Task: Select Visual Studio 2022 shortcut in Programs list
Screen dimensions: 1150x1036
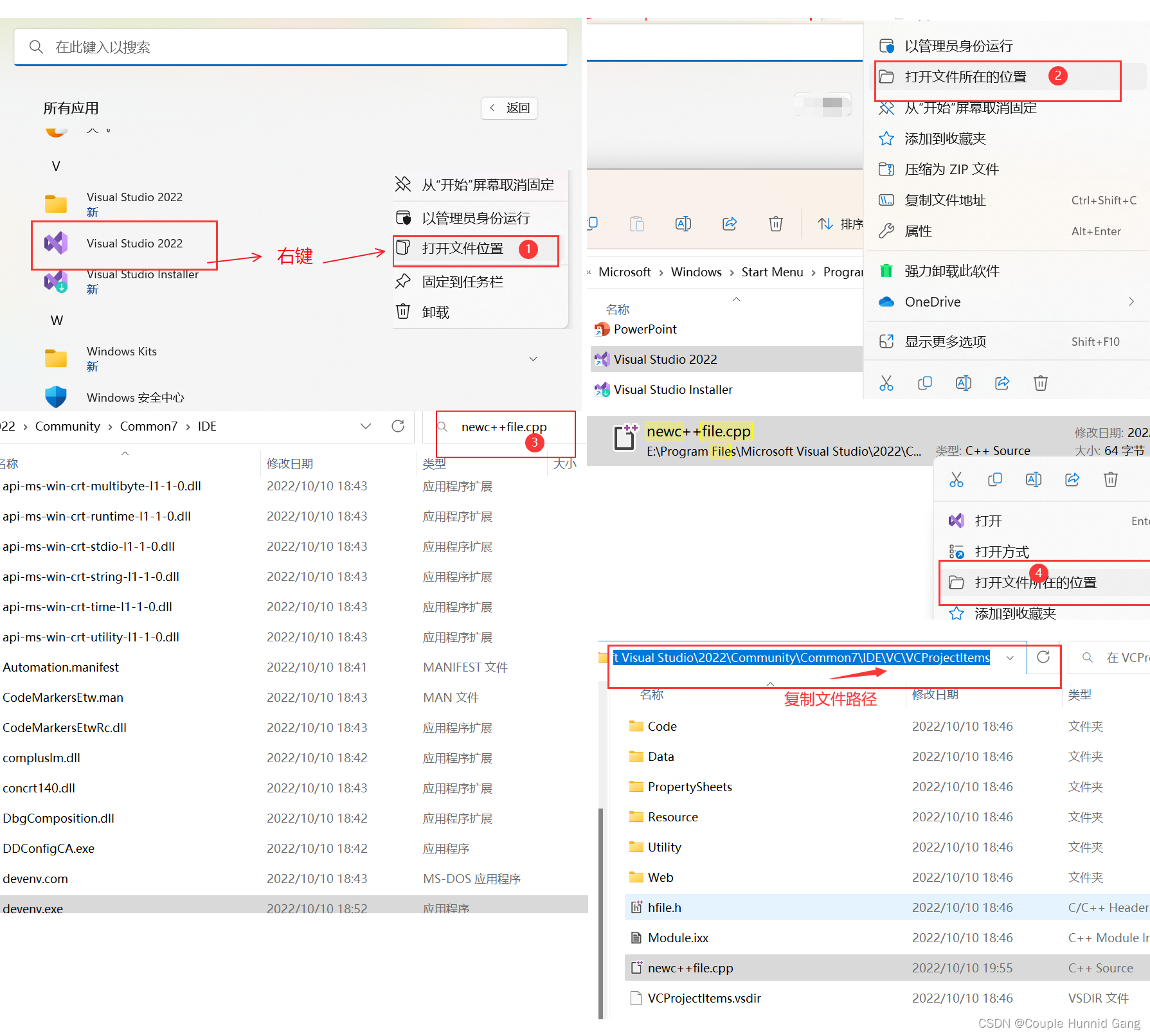Action: pos(726,359)
